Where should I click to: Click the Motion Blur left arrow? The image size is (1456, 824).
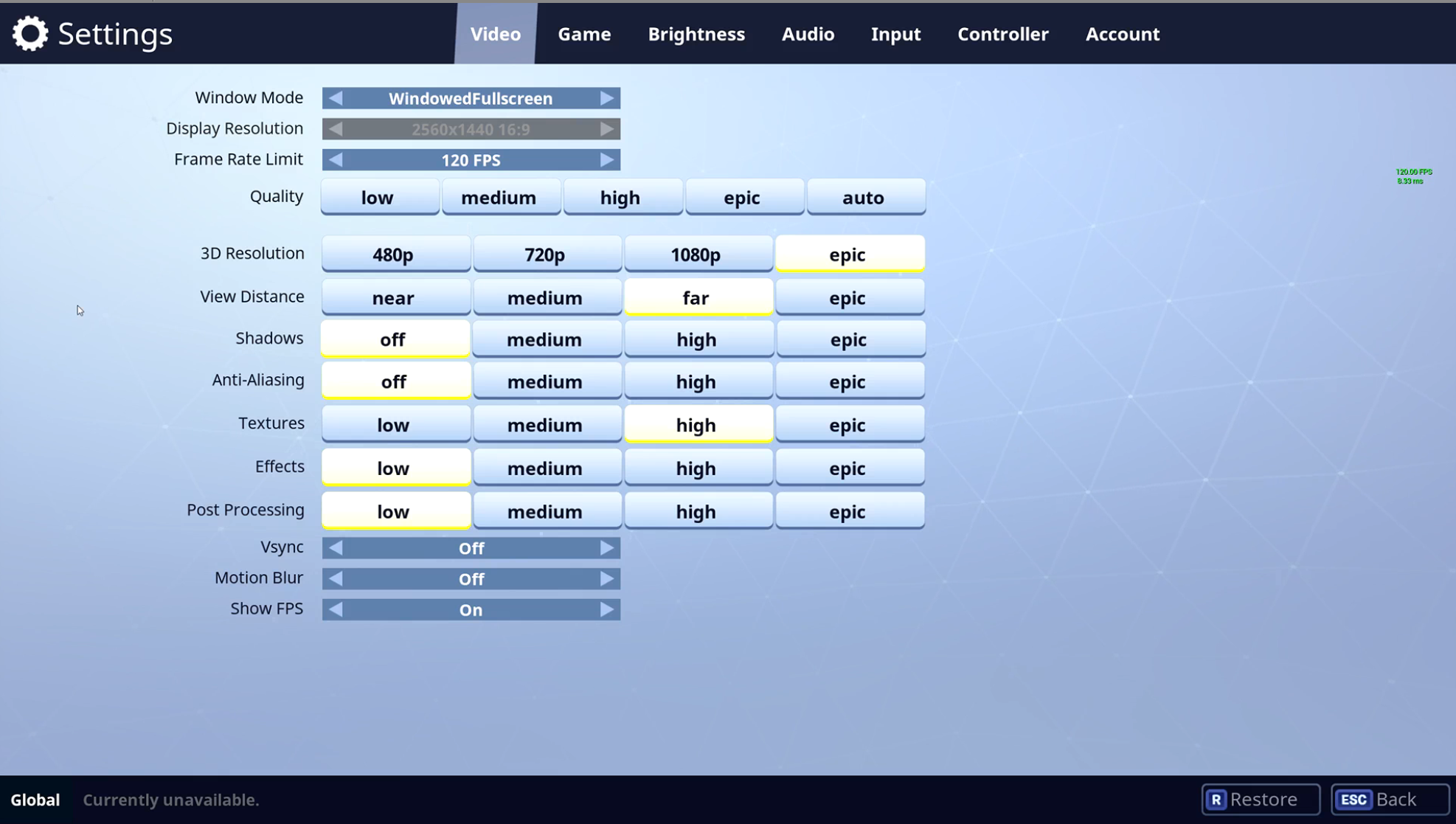tap(336, 578)
